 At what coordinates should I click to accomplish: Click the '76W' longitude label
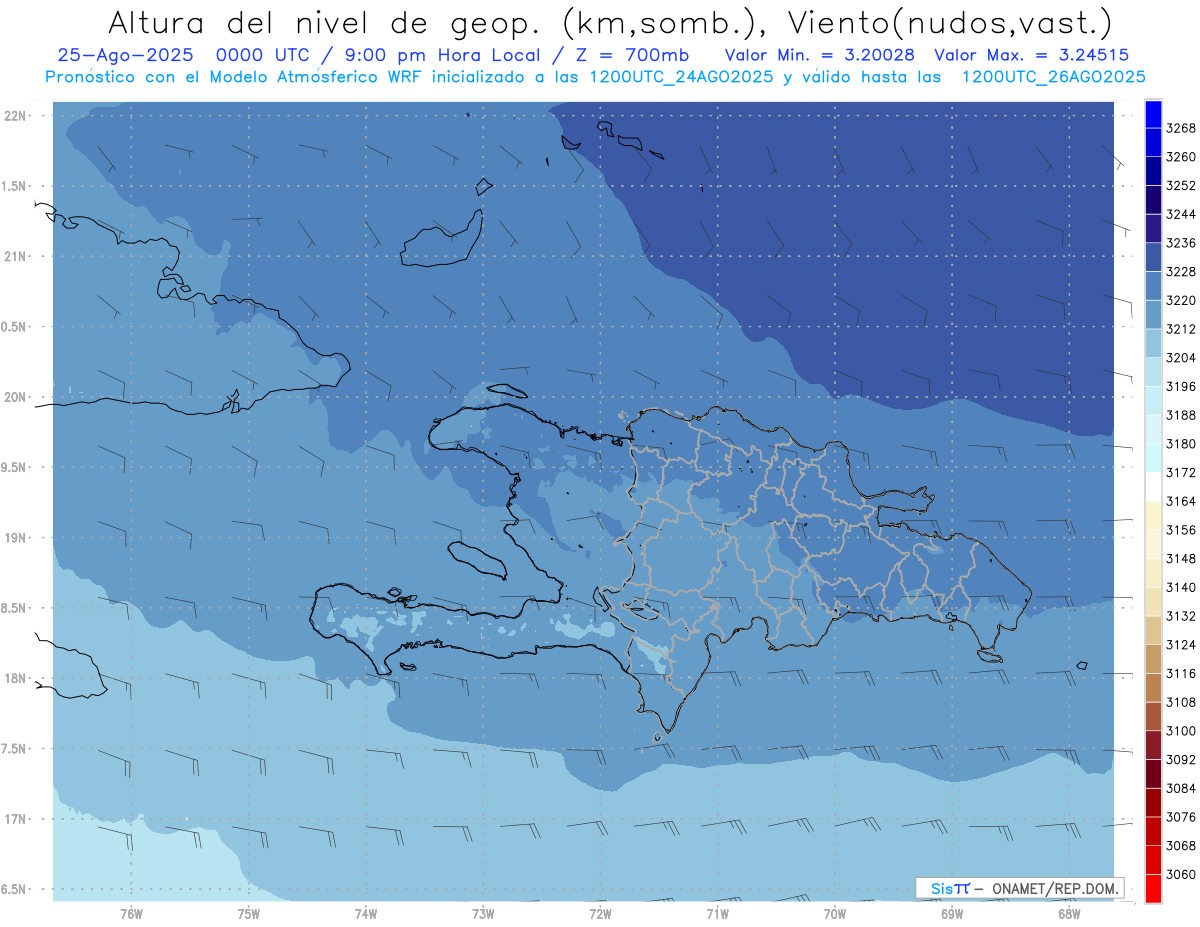point(131,912)
